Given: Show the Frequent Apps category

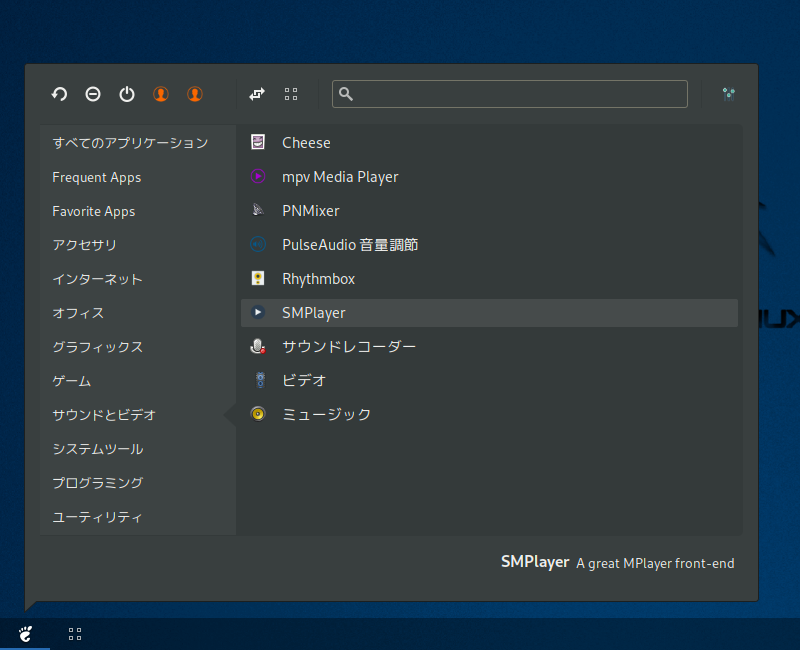Looking at the screenshot, I should click(x=138, y=177).
